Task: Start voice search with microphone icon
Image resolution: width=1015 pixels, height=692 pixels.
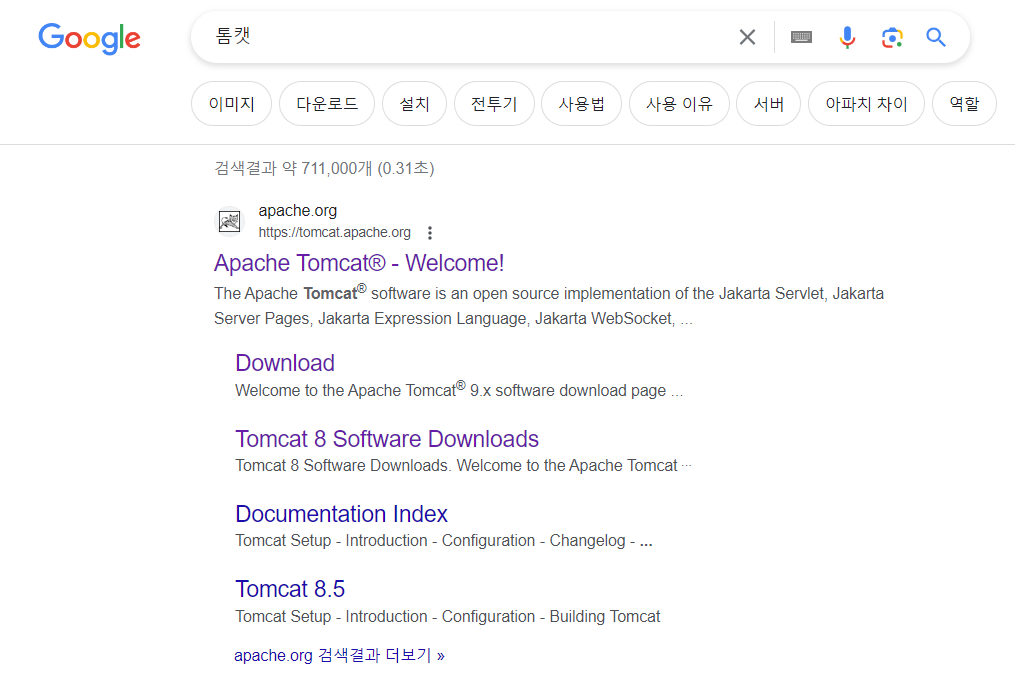Action: (x=847, y=37)
